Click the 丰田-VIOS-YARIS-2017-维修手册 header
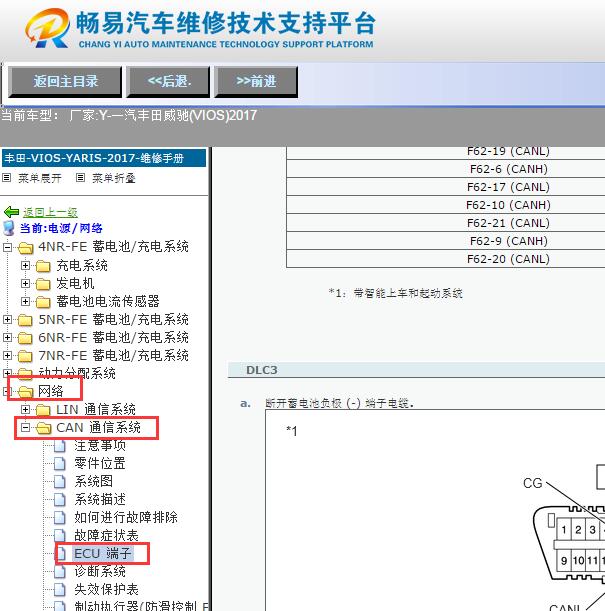This screenshot has height=611, width=605. coord(104,158)
